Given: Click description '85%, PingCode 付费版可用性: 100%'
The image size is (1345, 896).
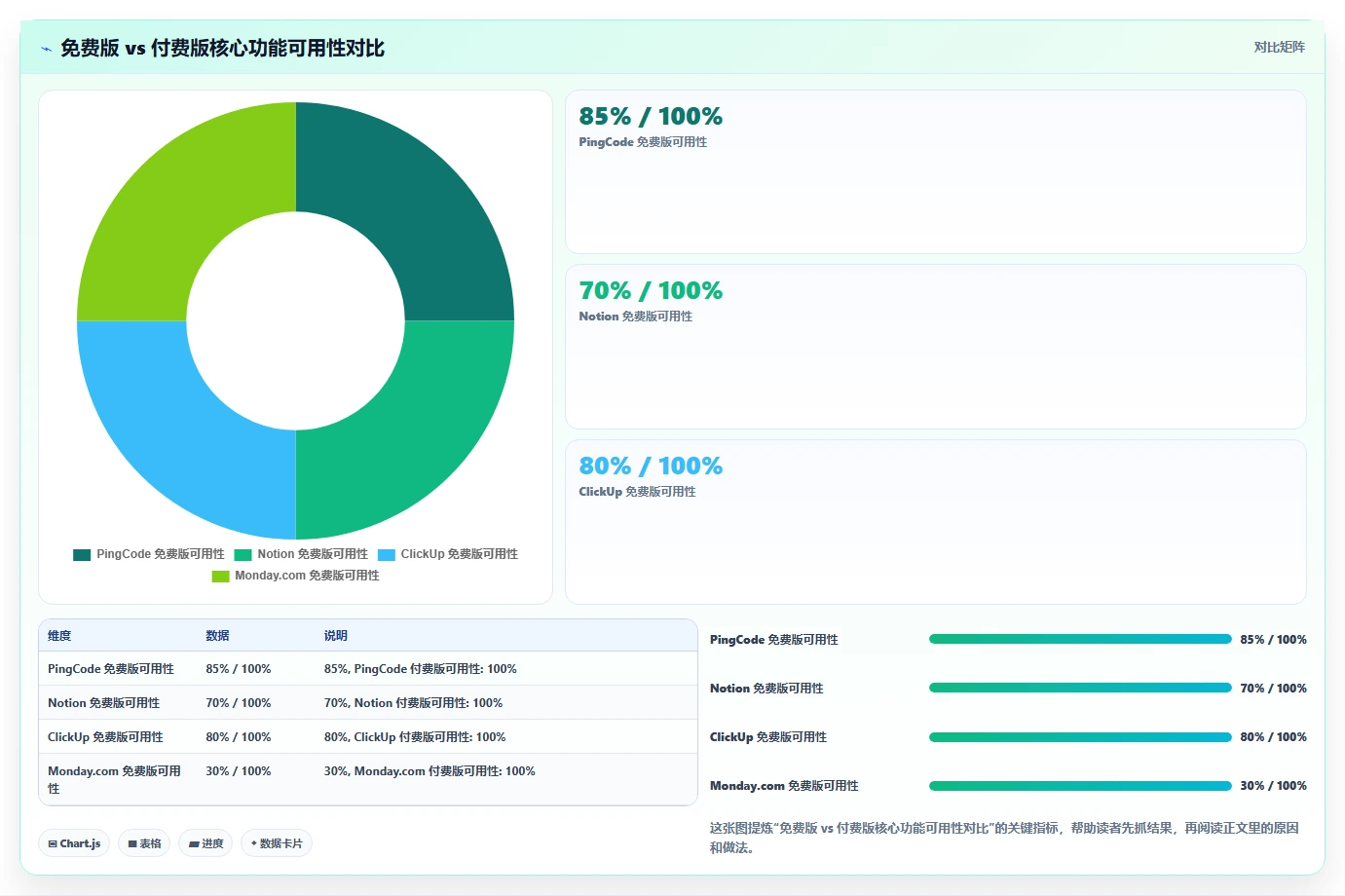Looking at the screenshot, I should pyautogui.click(x=421, y=669).
